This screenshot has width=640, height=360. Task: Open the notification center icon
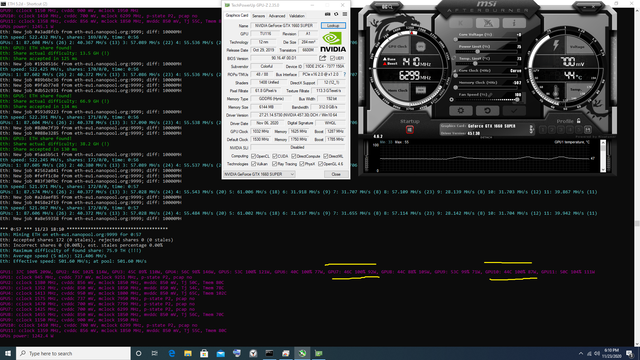(x=630, y=353)
